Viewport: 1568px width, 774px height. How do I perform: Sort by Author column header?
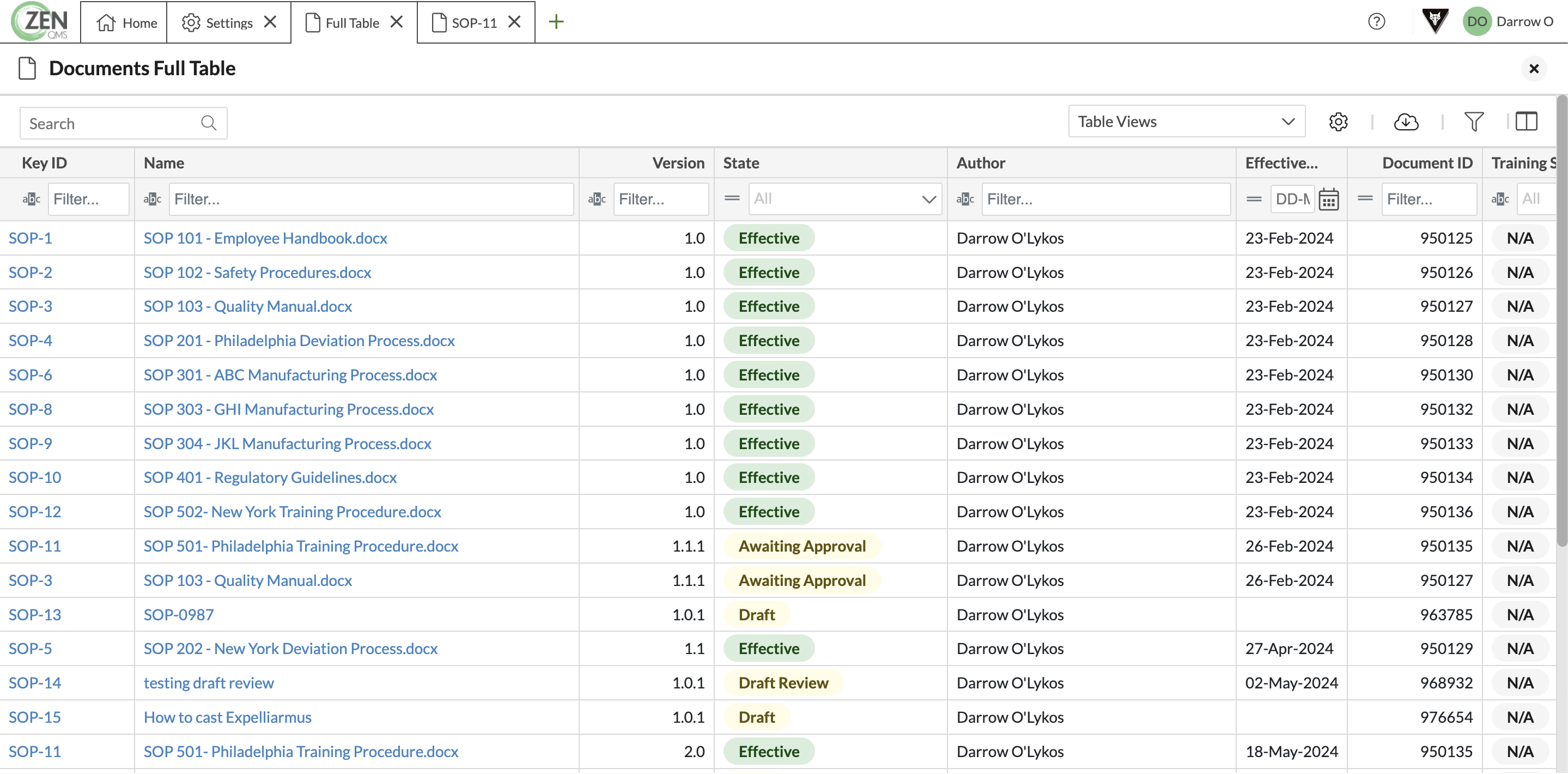pos(981,163)
